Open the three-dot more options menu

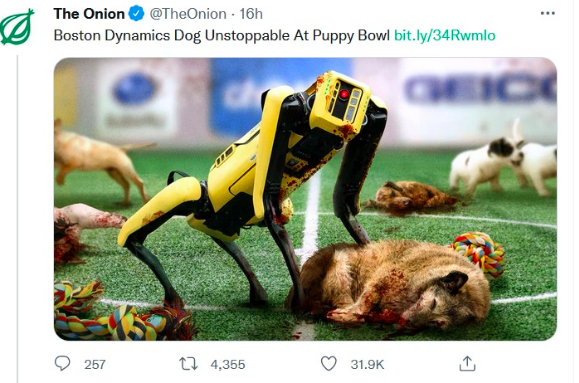coord(548,13)
